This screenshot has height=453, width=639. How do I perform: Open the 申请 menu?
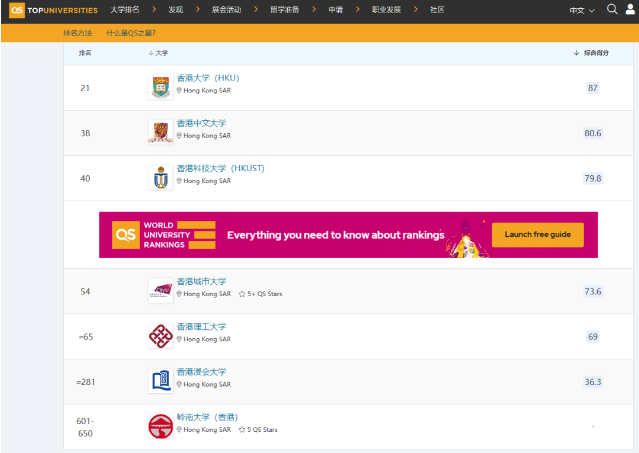coord(336,9)
